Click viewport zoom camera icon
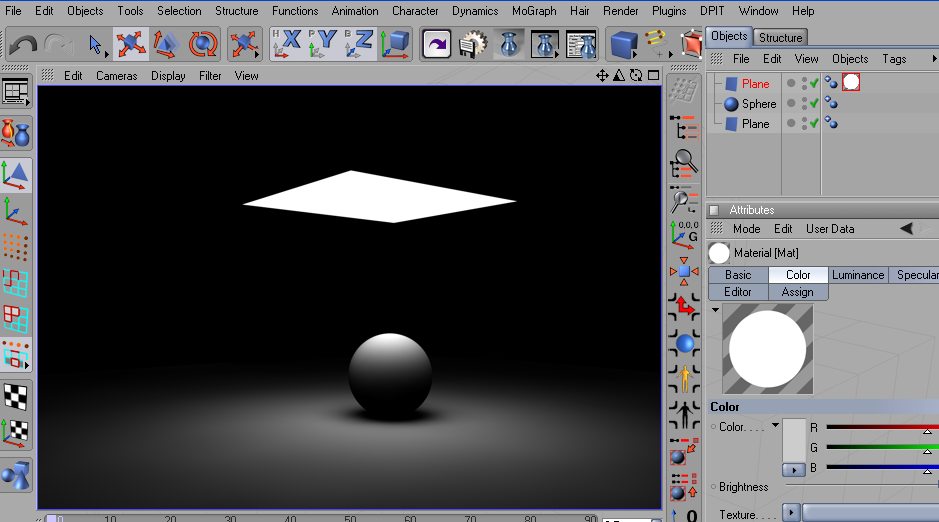 (x=619, y=75)
